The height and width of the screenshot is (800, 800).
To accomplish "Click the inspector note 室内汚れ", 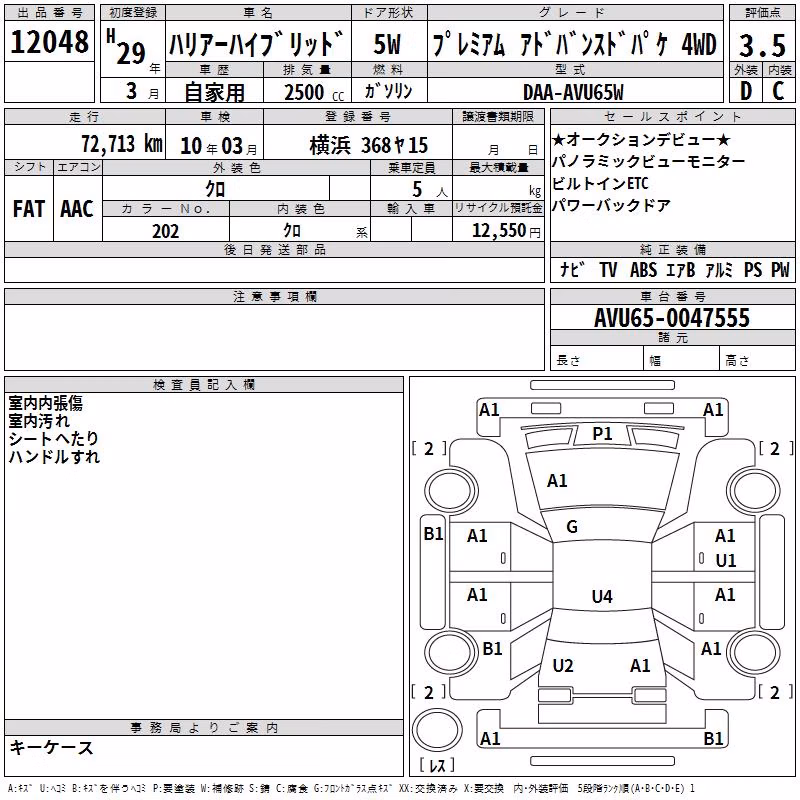I will coord(39,421).
